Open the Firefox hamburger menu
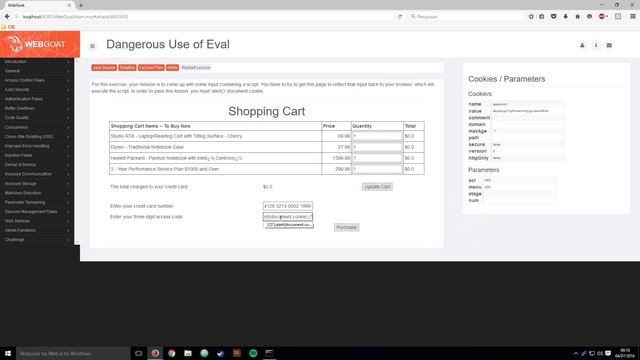640x360 pixels. point(633,16)
